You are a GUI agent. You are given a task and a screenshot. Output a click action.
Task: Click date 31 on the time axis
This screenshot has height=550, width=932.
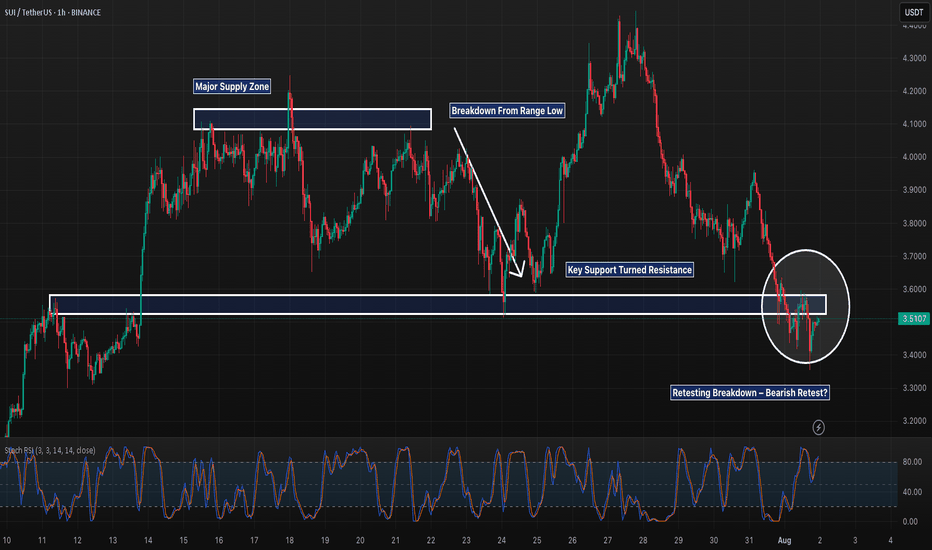pyautogui.click(x=749, y=540)
